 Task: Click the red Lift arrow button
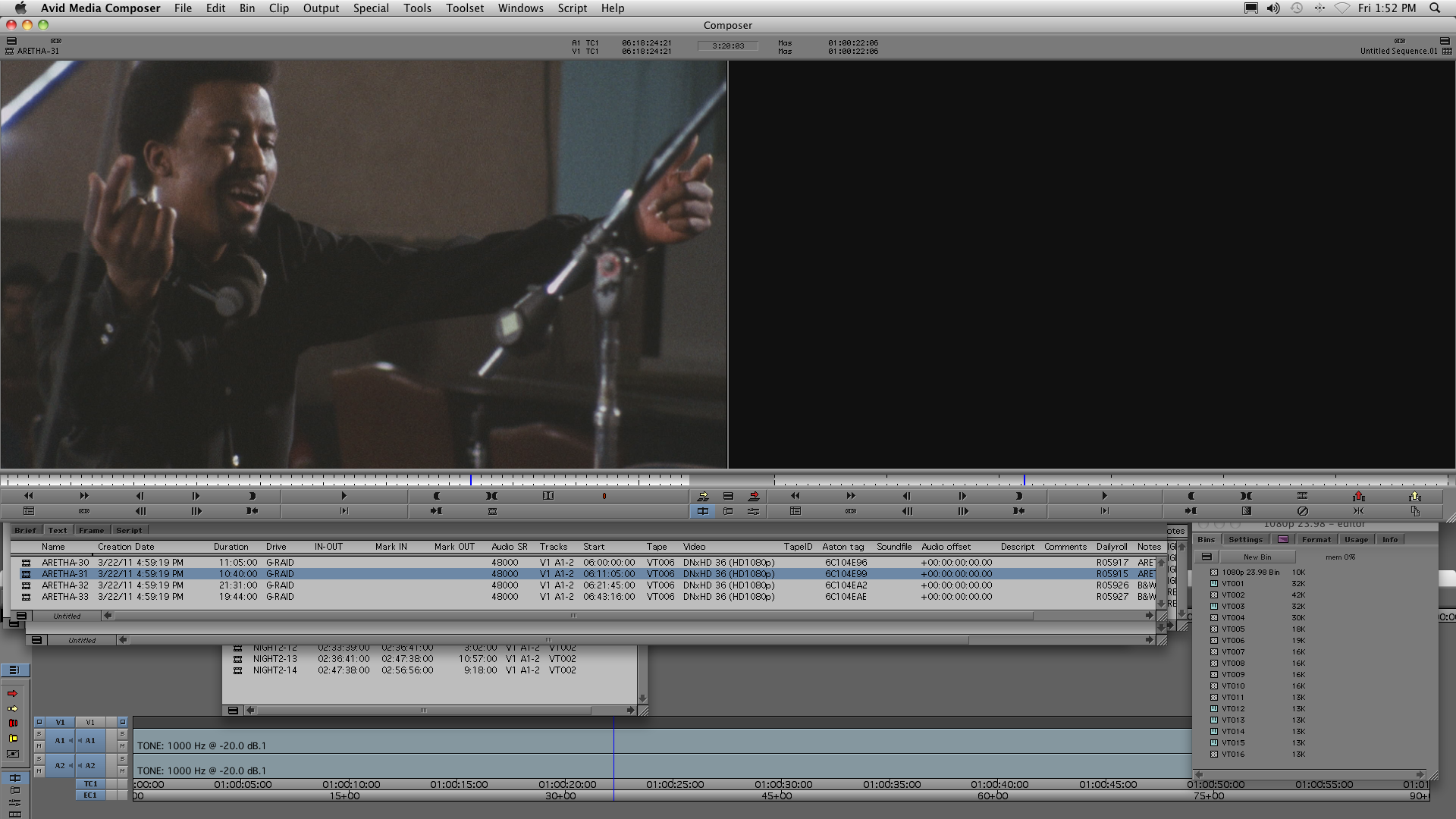pyautogui.click(x=1358, y=496)
